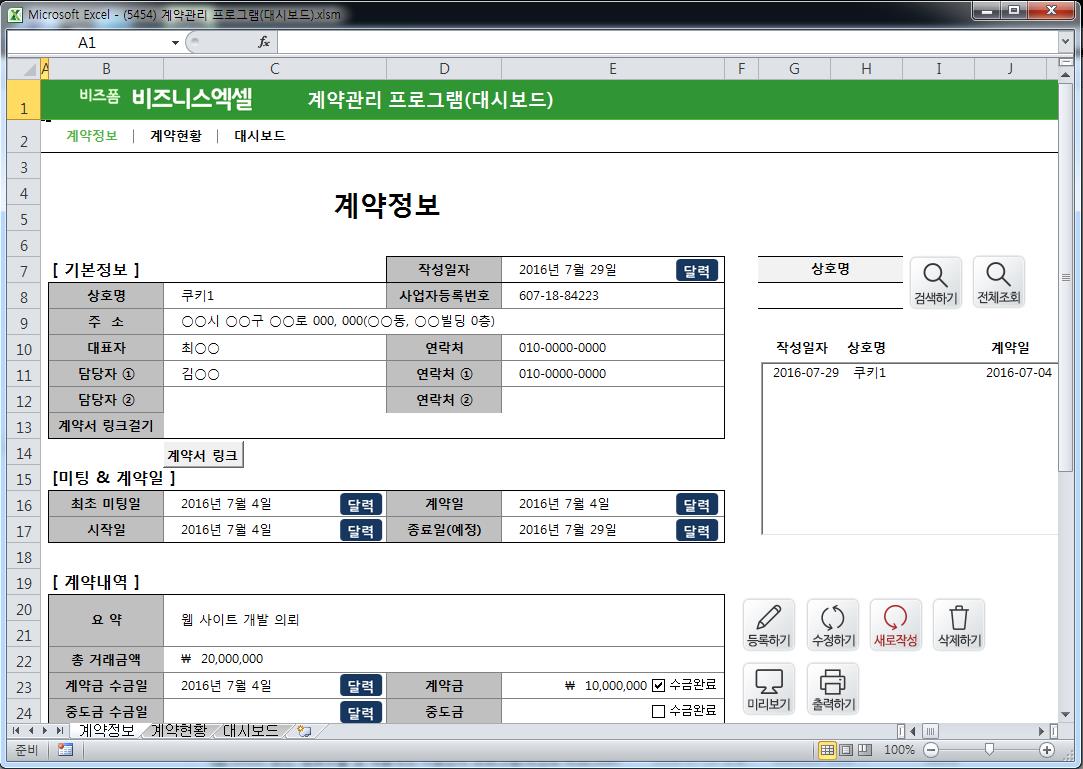Click the formula bar input area
1083x769 pixels.
[667, 42]
